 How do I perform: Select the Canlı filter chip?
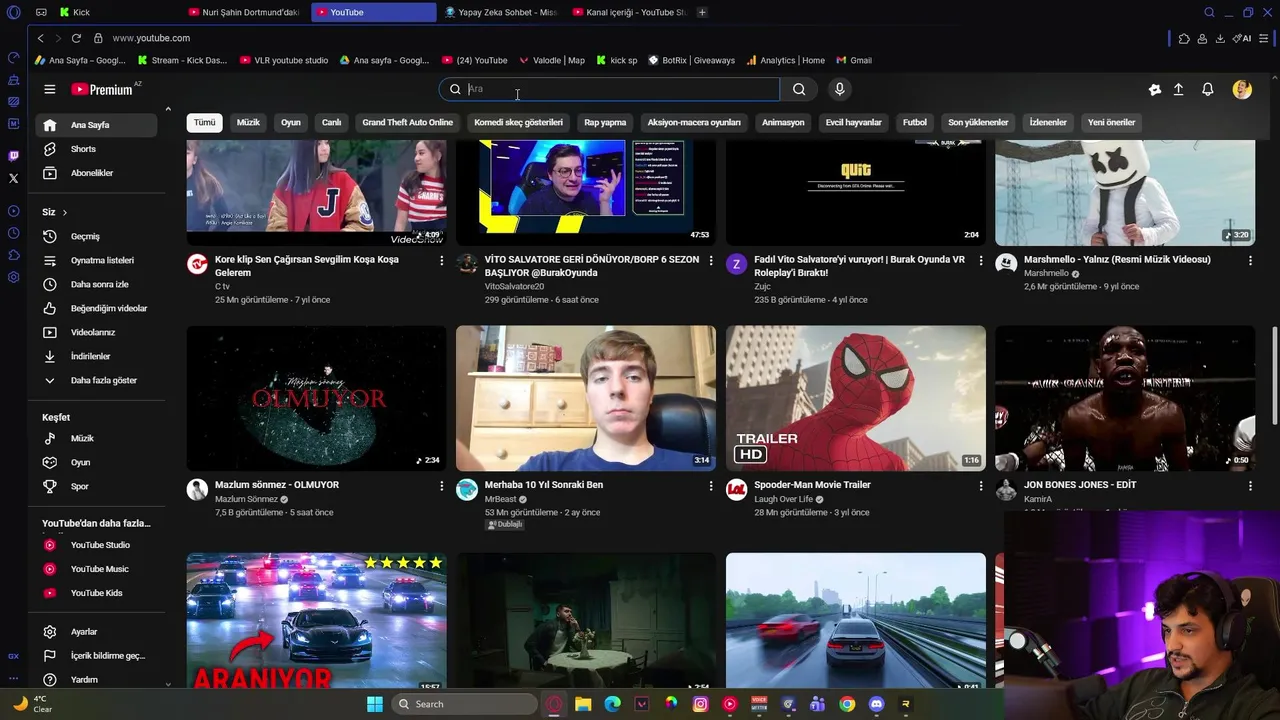331,123
